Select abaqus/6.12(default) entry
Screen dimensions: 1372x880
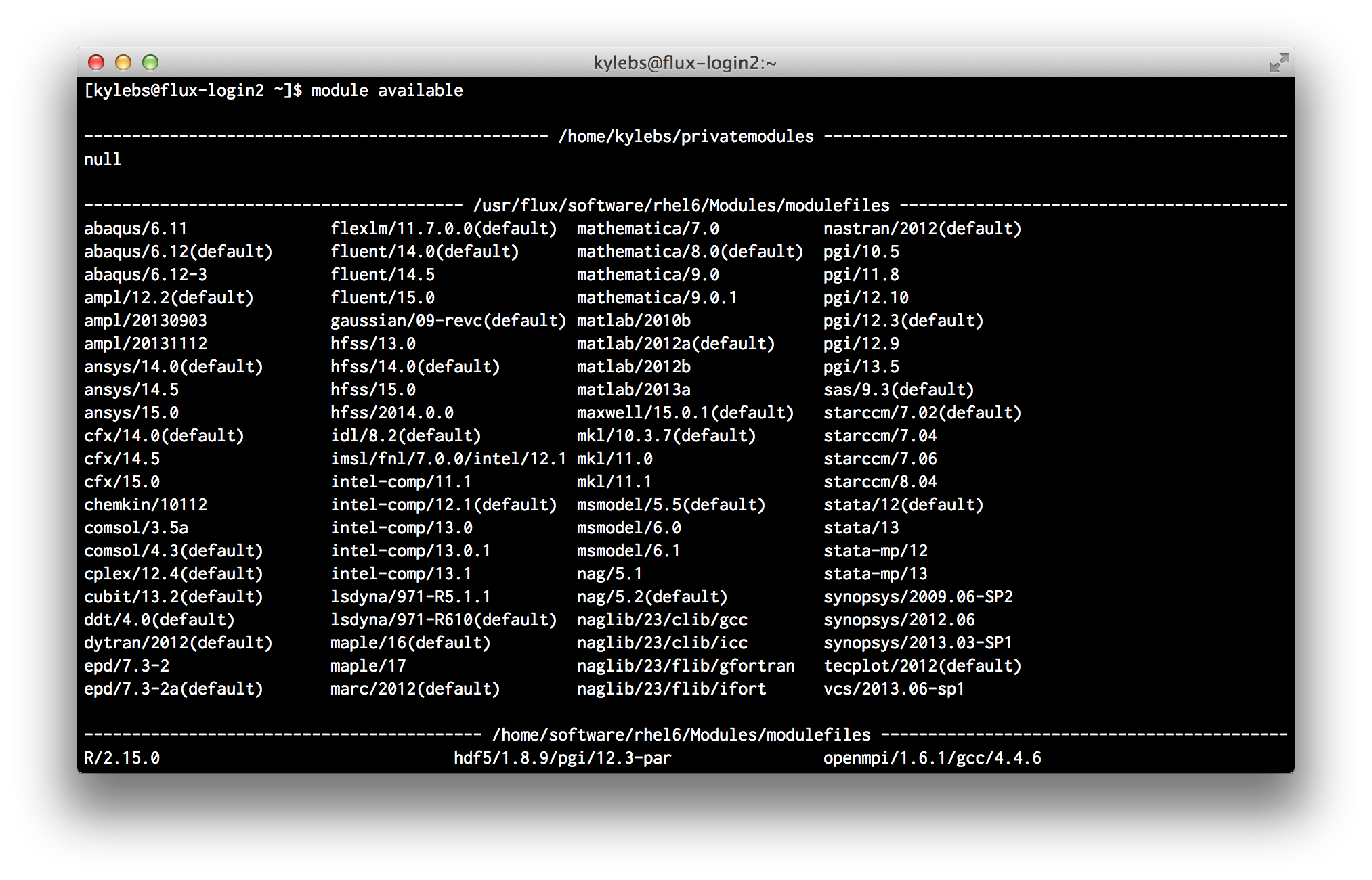(178, 251)
